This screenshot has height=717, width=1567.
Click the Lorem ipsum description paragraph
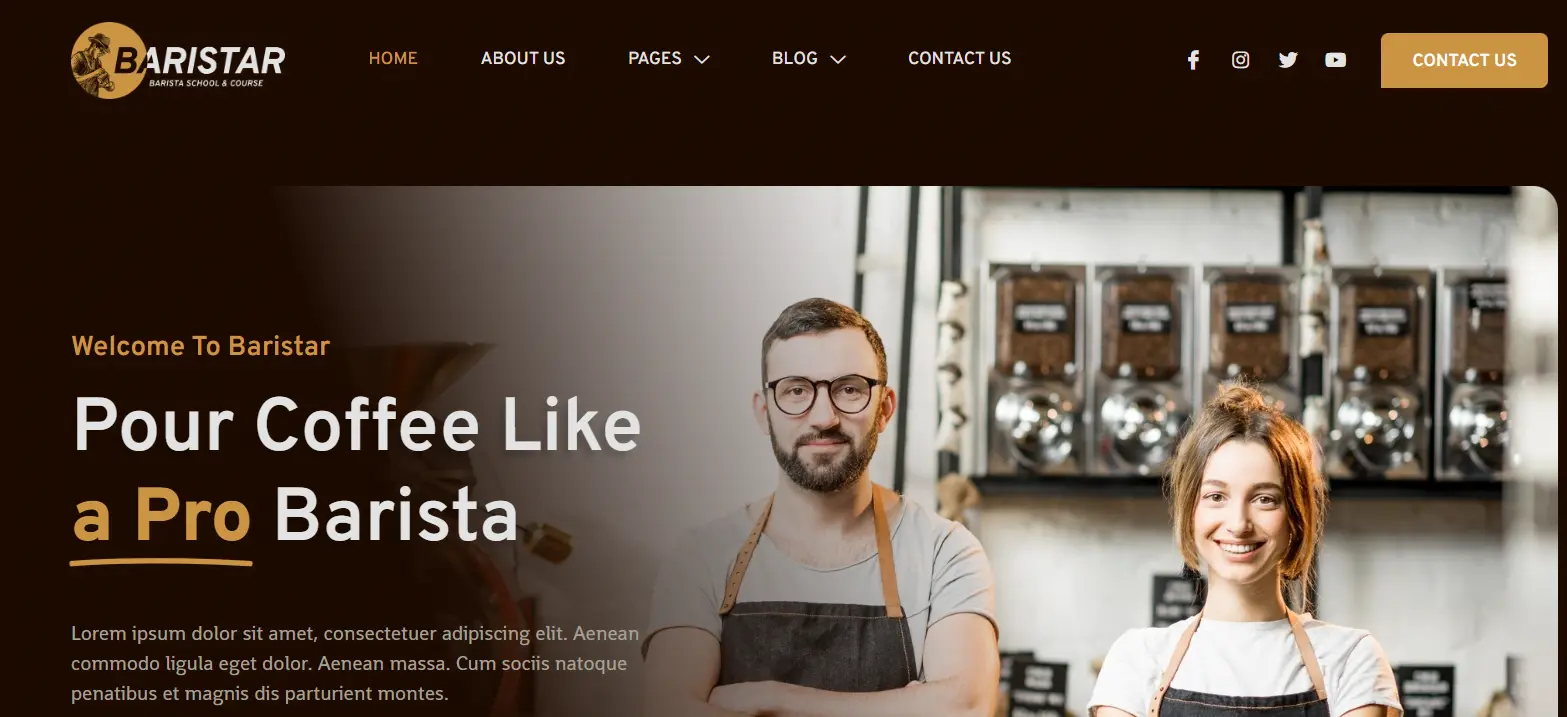click(x=355, y=663)
